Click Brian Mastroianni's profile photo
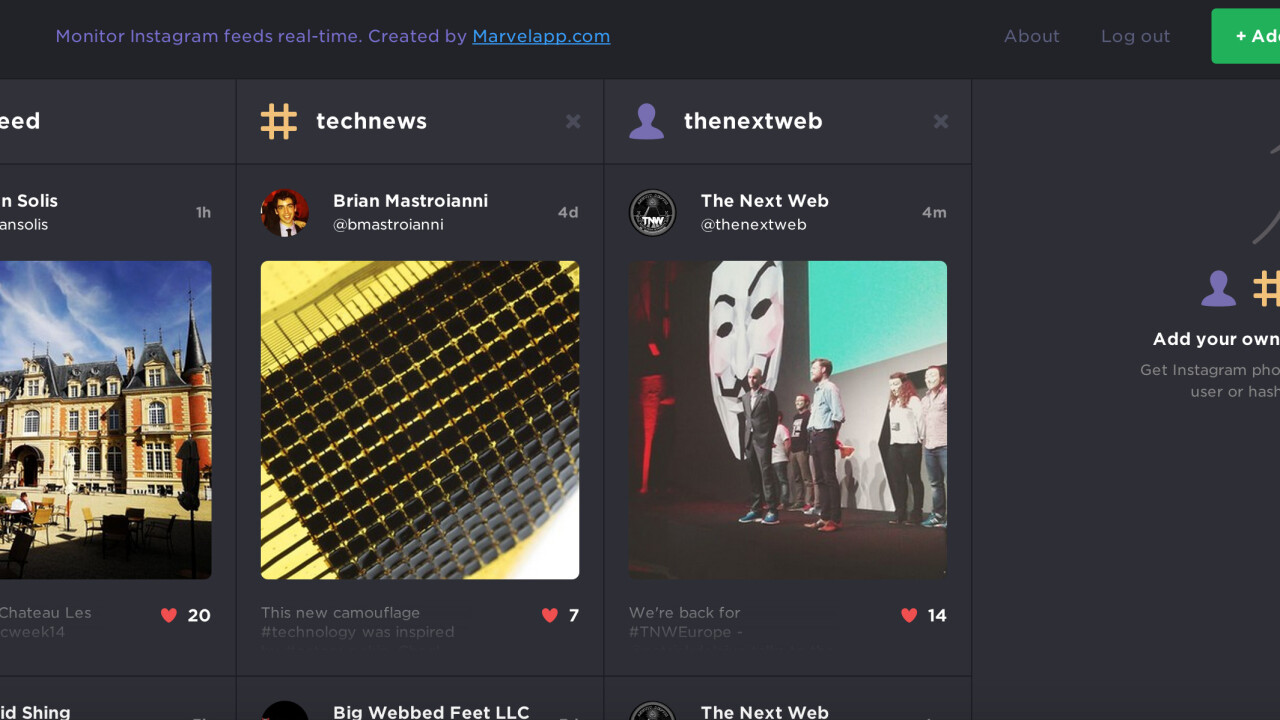Viewport: 1280px width, 720px height. [285, 212]
